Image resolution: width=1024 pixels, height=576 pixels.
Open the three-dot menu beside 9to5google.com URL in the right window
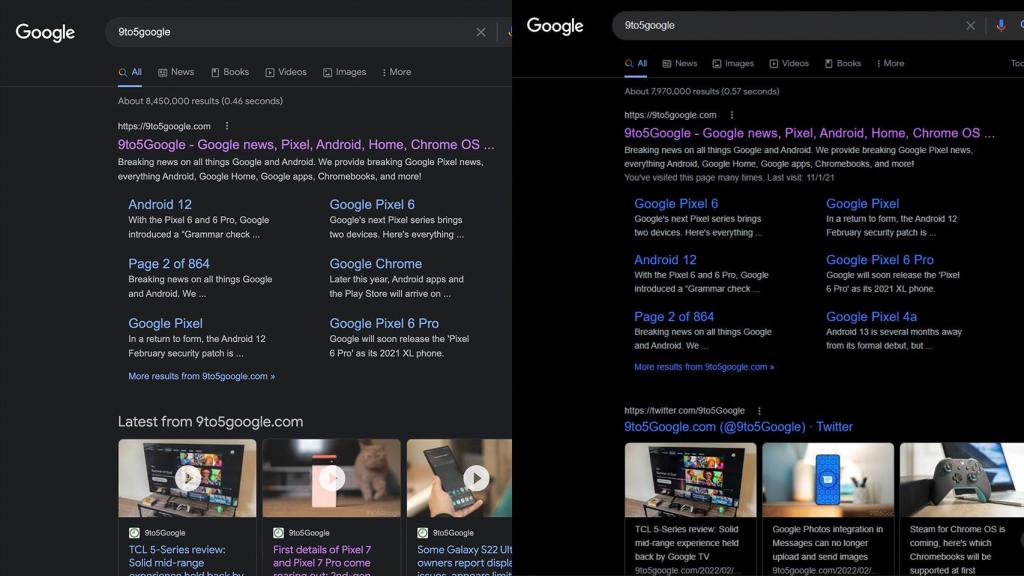[731, 115]
